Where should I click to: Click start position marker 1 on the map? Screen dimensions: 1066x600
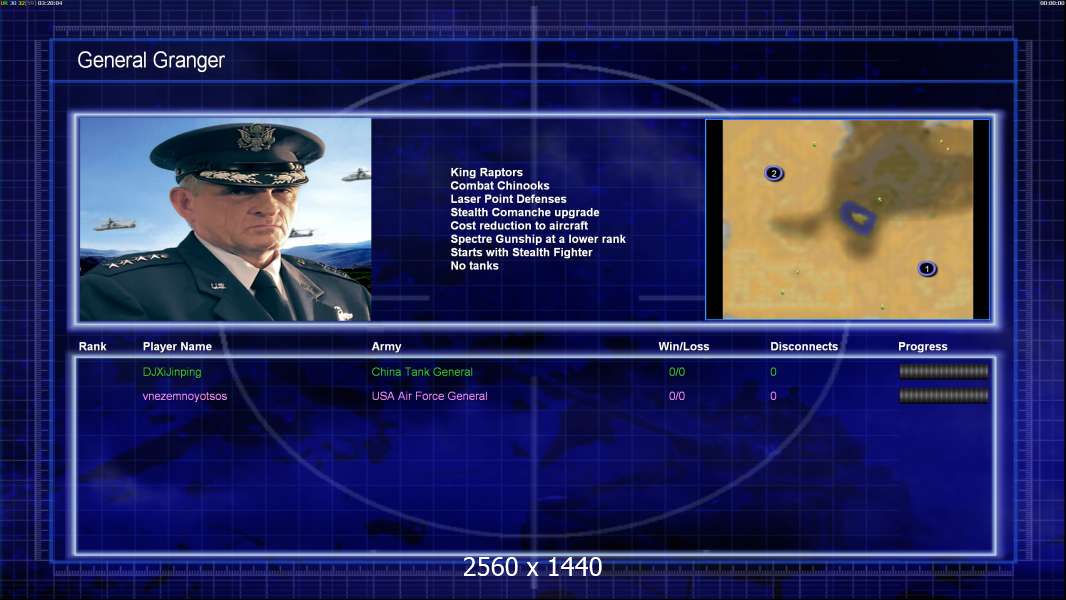click(x=927, y=268)
